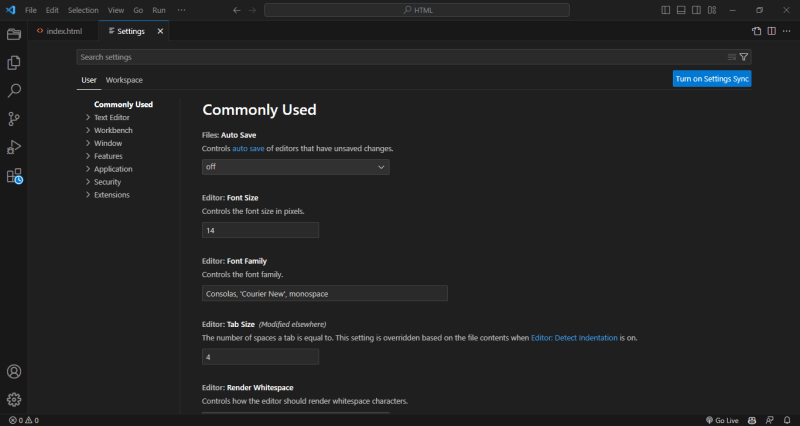
Task: Focus the Search settings field
Action: click(x=414, y=57)
